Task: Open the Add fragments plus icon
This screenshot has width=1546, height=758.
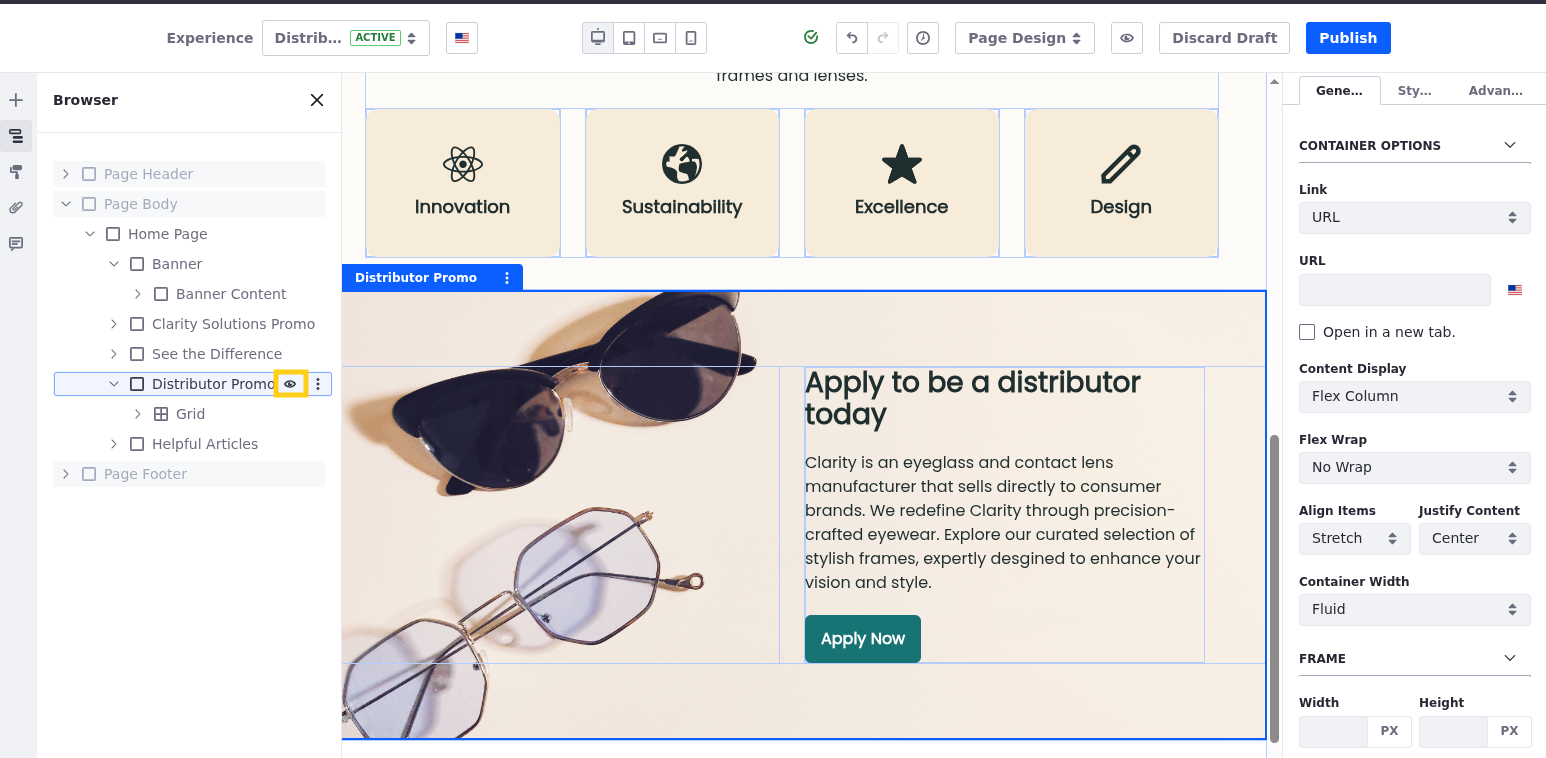Action: 16,100
